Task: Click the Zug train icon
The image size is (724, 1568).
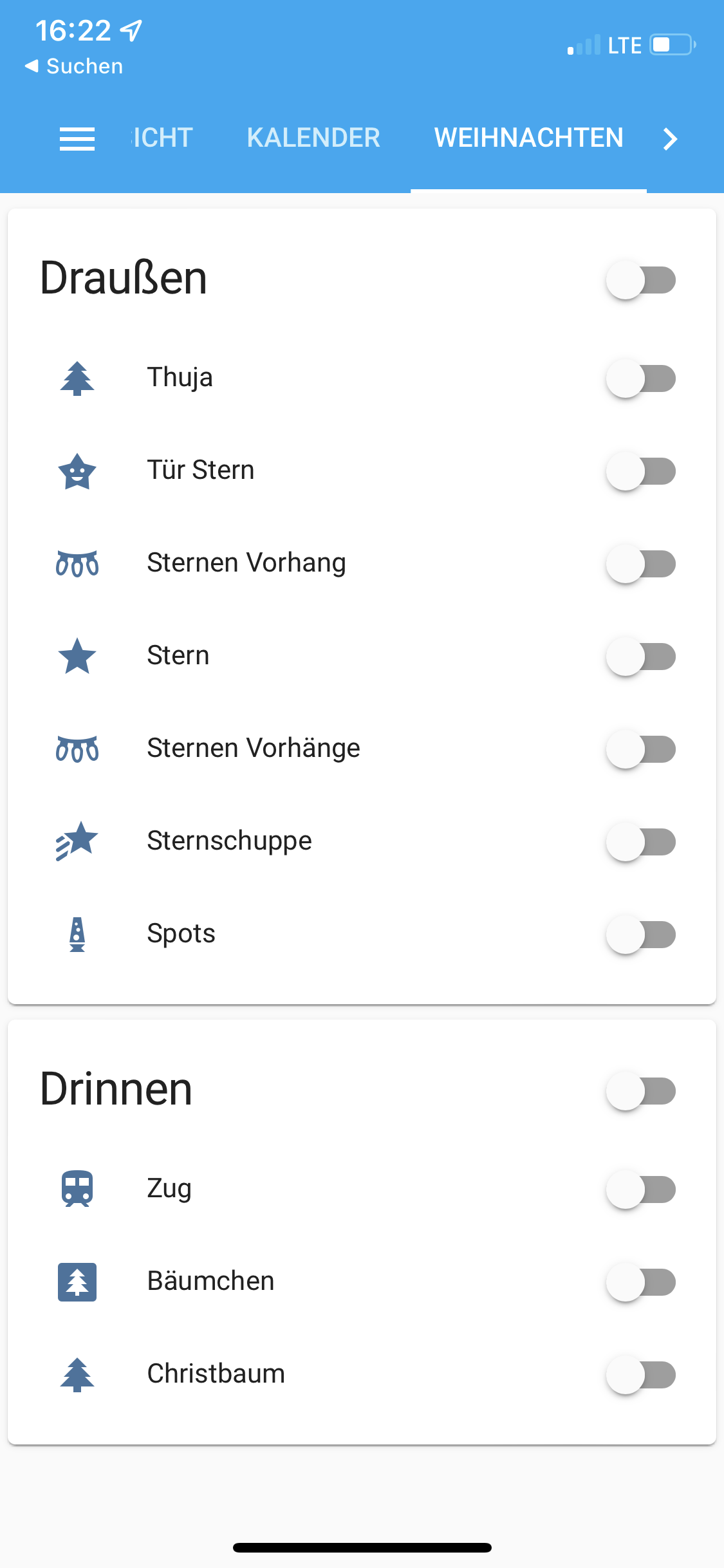Action: coord(77,1188)
